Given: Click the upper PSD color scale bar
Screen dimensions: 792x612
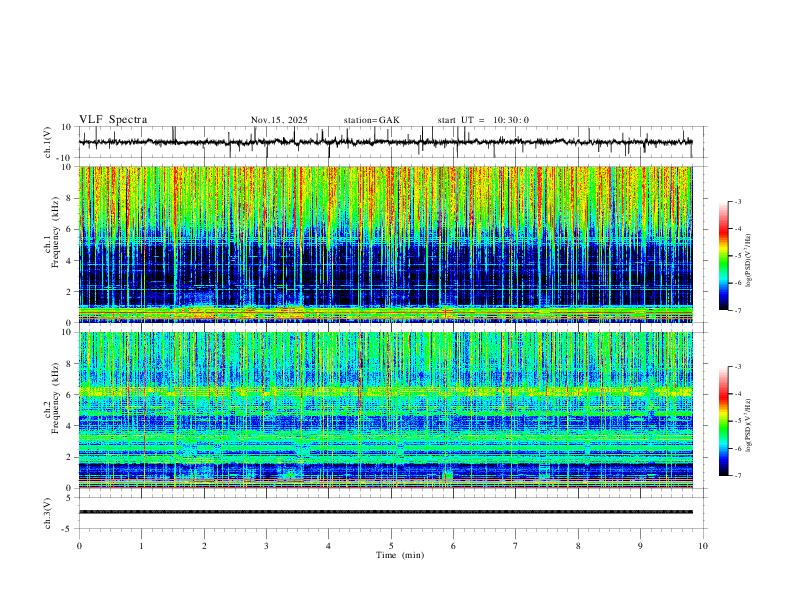Looking at the screenshot, I should coord(723,256).
